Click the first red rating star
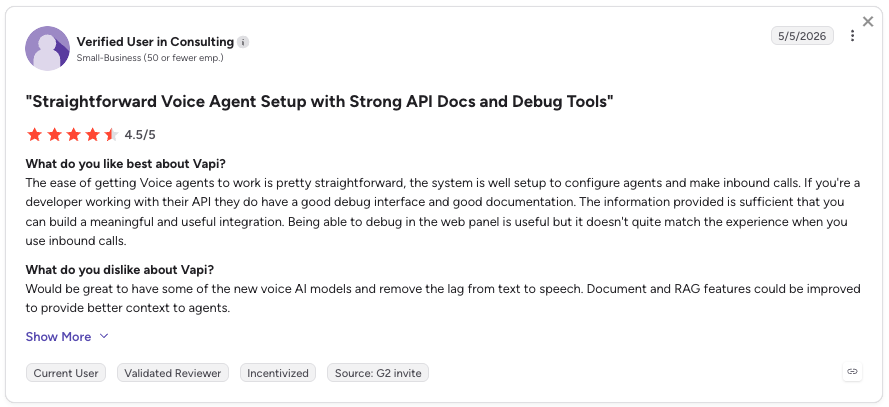The width and height of the screenshot is (889, 407). (x=35, y=134)
